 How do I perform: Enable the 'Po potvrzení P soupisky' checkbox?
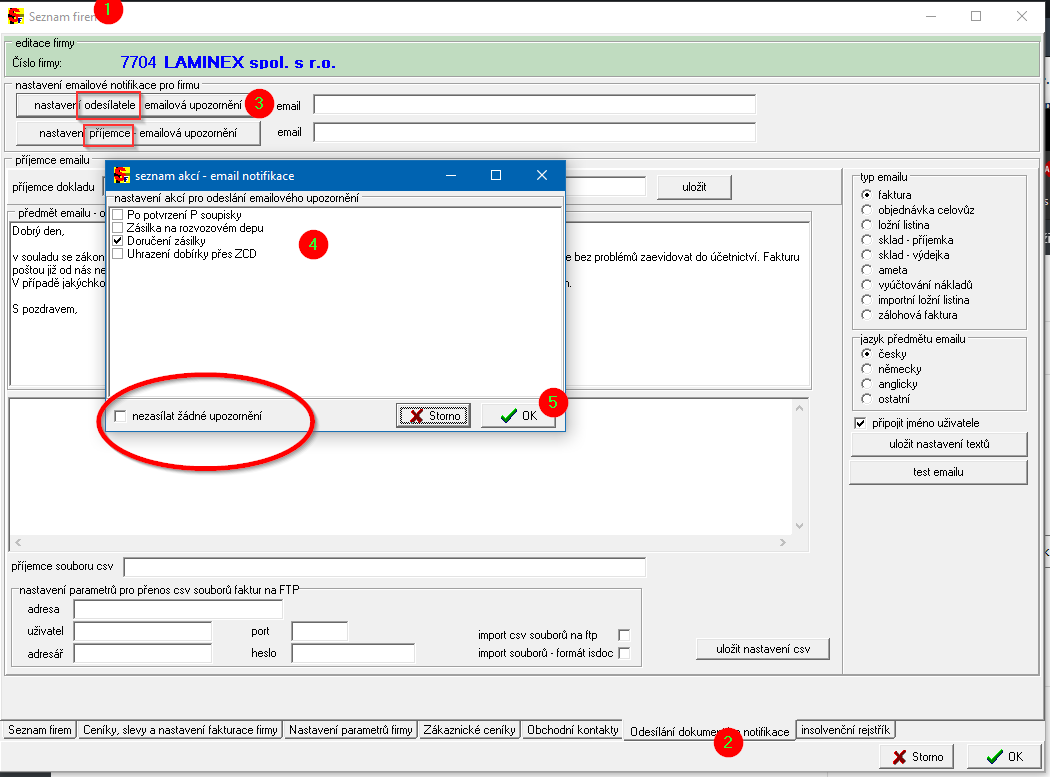(x=118, y=215)
